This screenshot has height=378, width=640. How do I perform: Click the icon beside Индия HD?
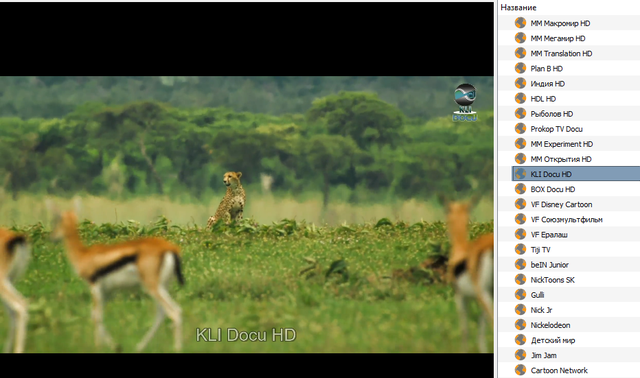(520, 83)
